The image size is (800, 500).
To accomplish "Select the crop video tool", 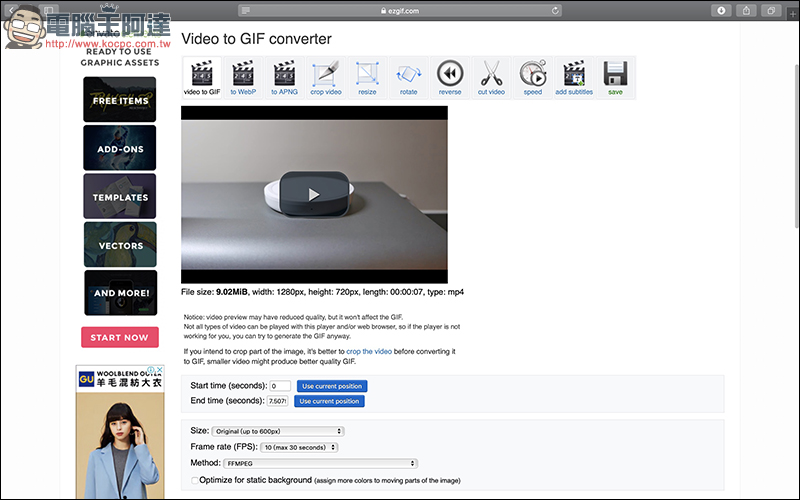I will [x=326, y=78].
